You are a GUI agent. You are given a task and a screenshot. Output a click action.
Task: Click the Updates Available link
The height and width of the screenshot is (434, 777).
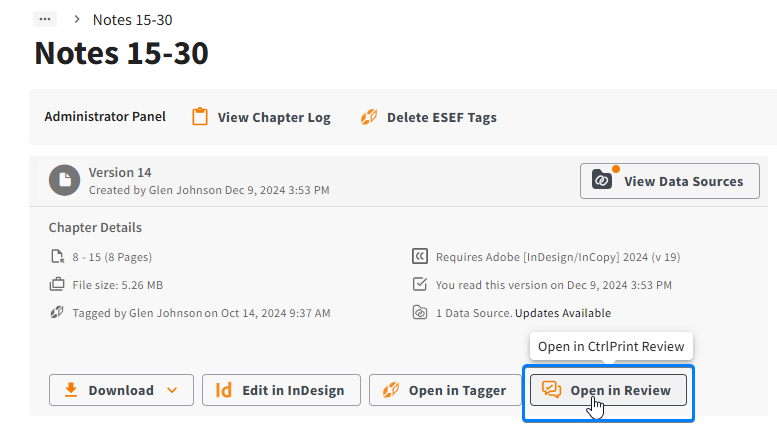click(563, 313)
